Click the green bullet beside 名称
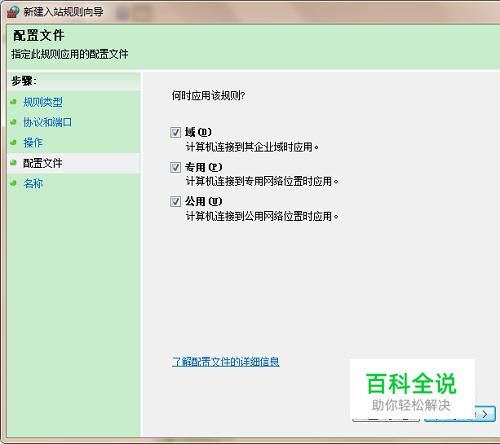Screen dimensions: 500x444 pyautogui.click(x=13, y=183)
